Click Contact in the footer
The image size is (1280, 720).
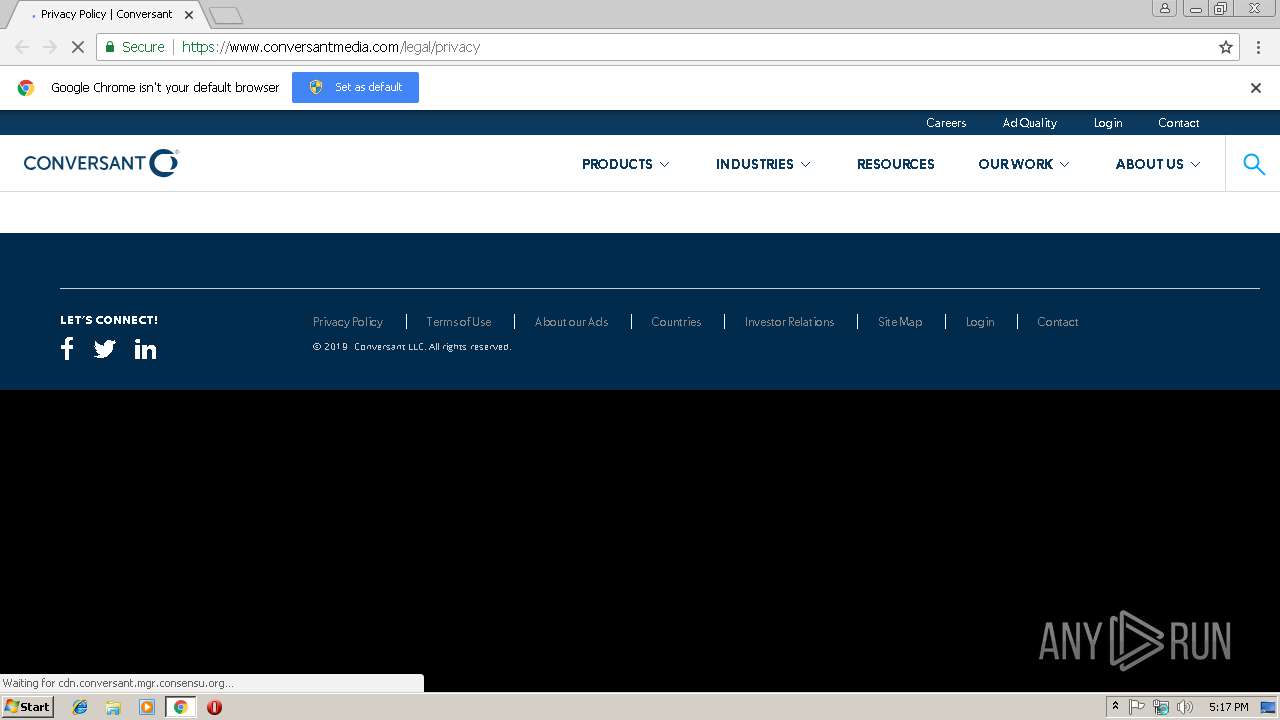click(x=1058, y=322)
